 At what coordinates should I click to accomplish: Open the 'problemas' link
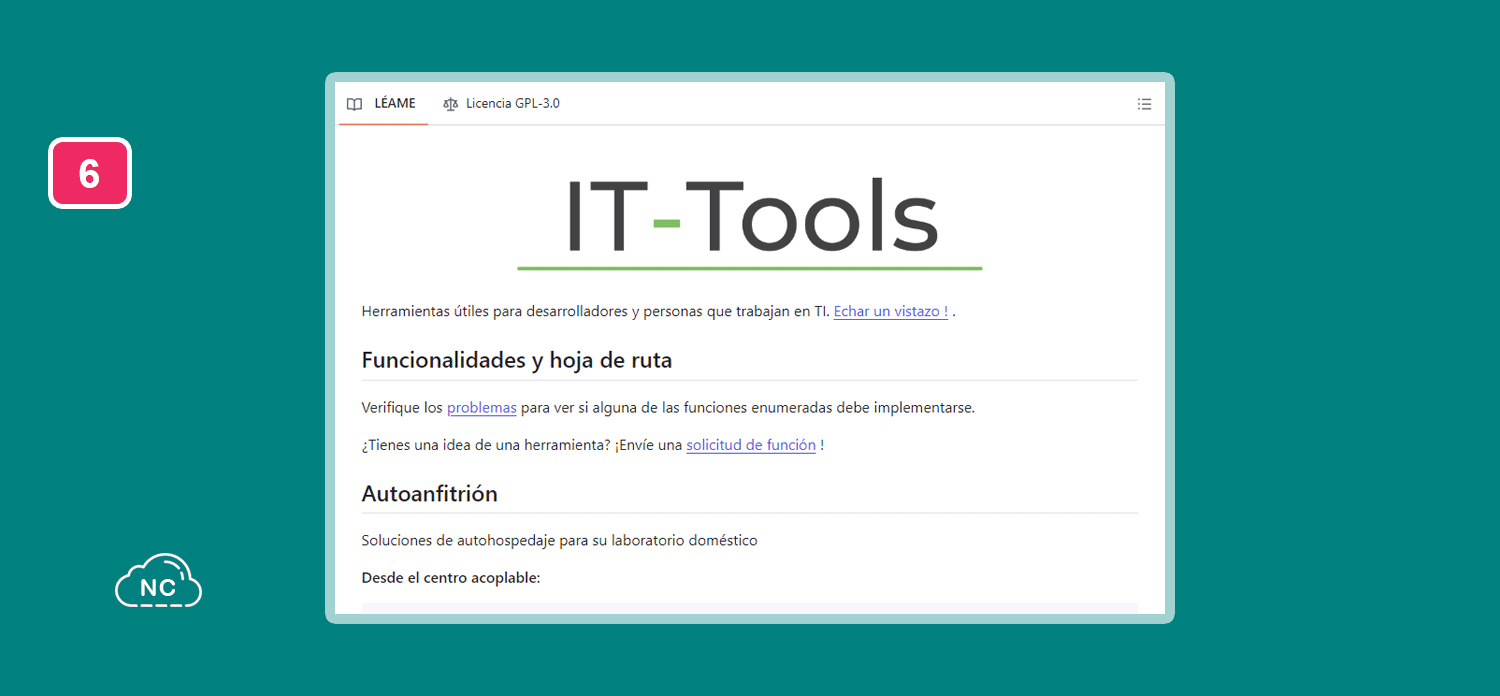tap(482, 408)
